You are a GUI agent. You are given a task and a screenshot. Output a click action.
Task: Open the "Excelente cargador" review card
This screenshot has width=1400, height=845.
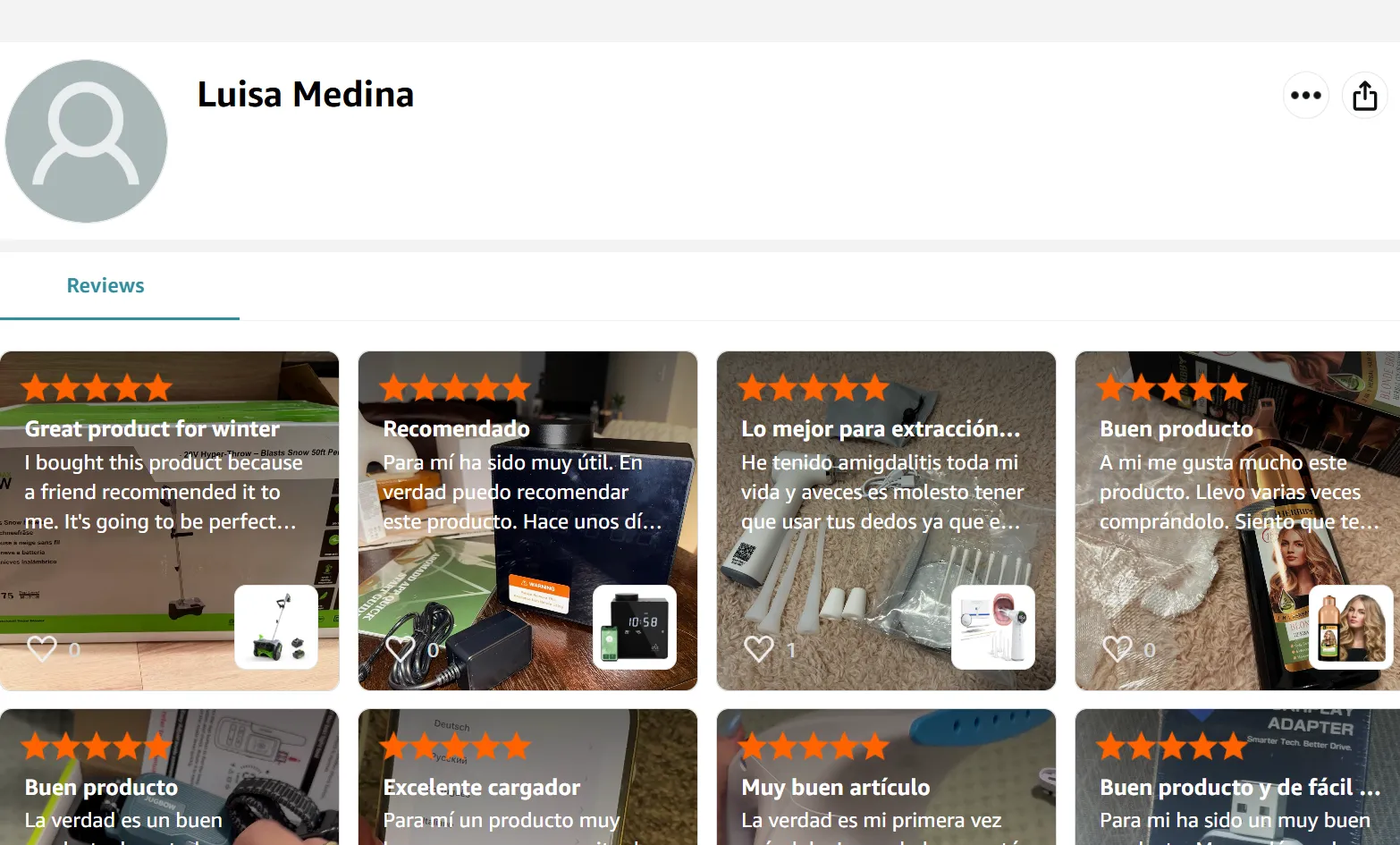tap(527, 777)
